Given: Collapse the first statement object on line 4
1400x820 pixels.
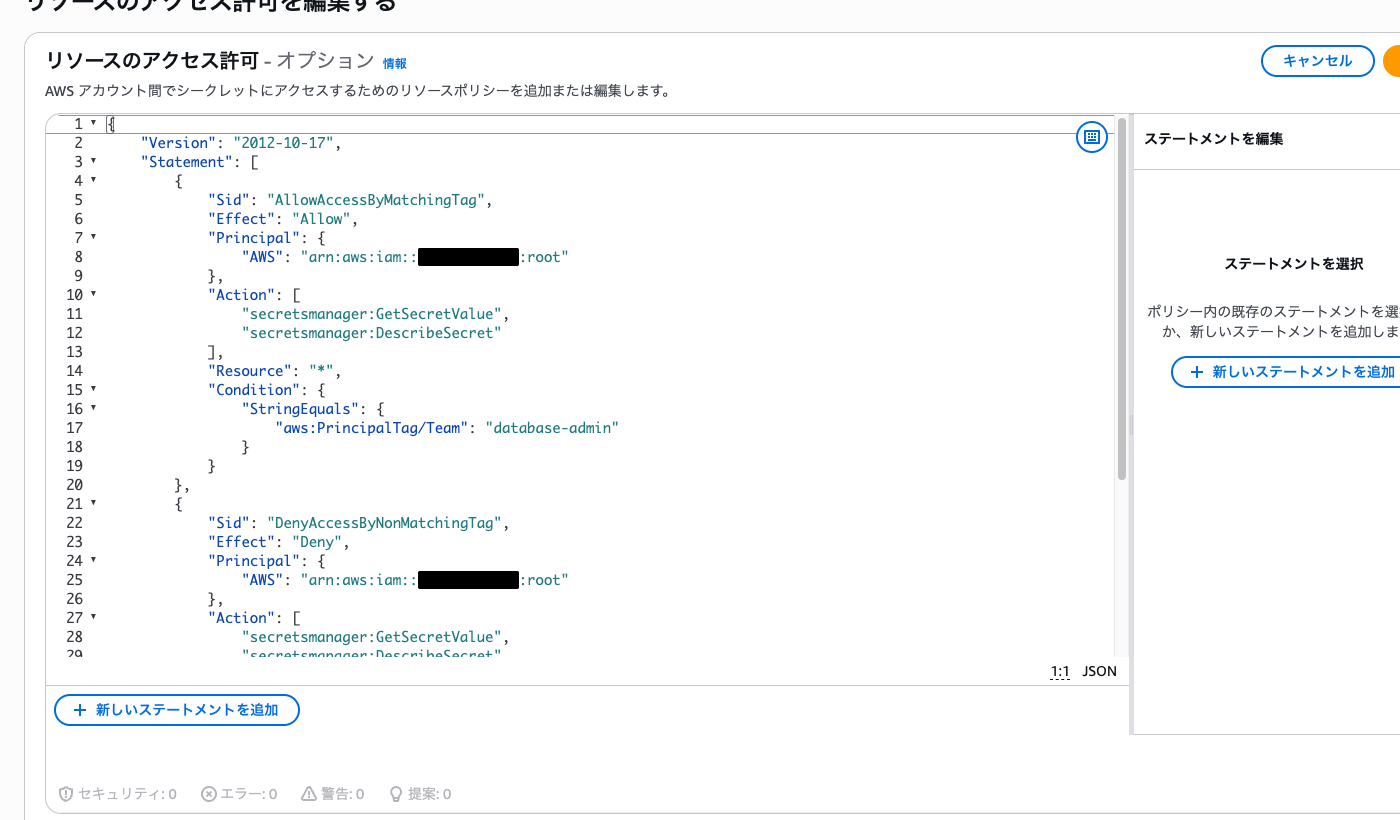Looking at the screenshot, I should click(93, 181).
